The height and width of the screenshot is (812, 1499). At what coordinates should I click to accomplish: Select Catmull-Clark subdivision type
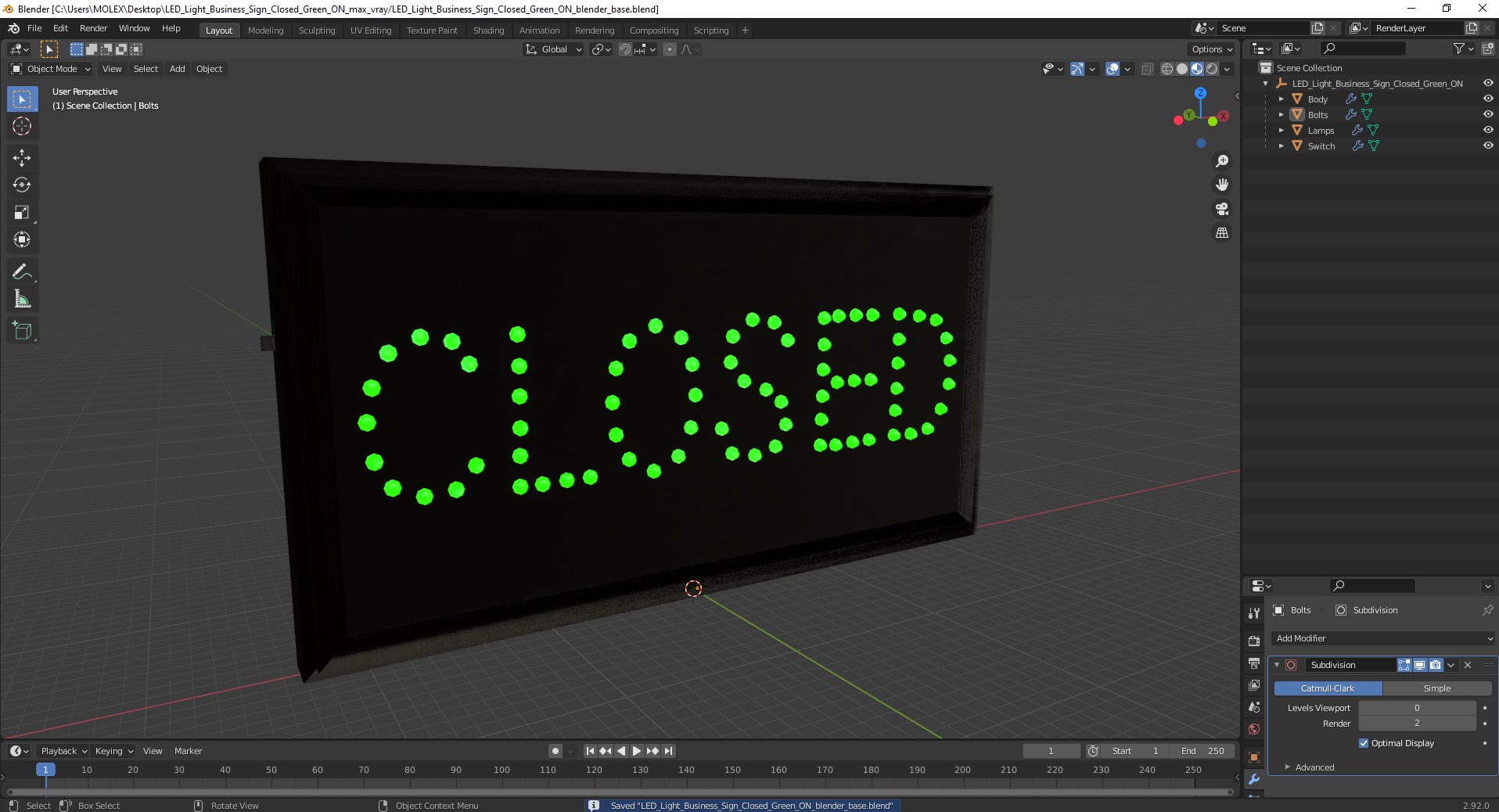point(1328,688)
